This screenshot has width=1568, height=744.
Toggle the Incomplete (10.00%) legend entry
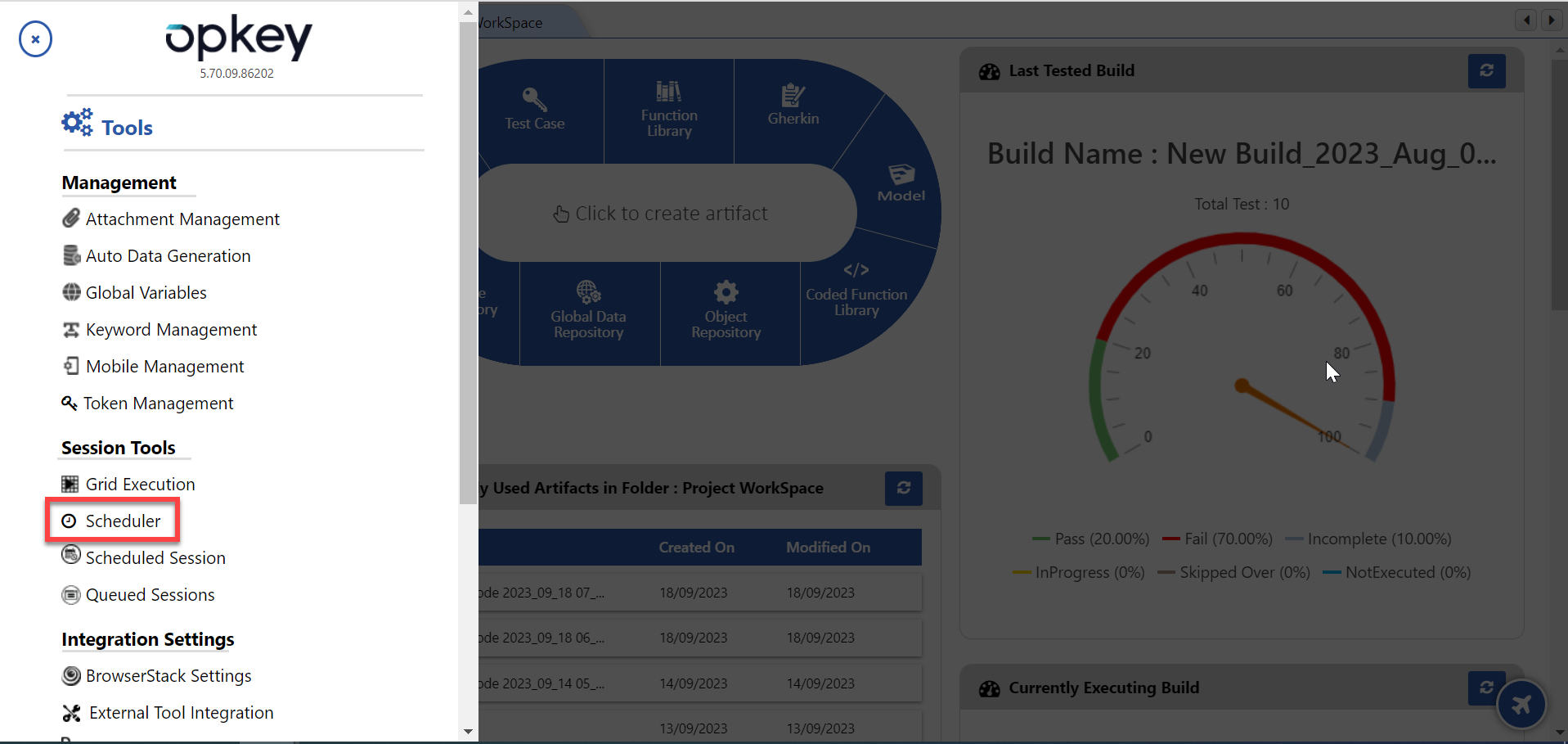pyautogui.click(x=1368, y=539)
